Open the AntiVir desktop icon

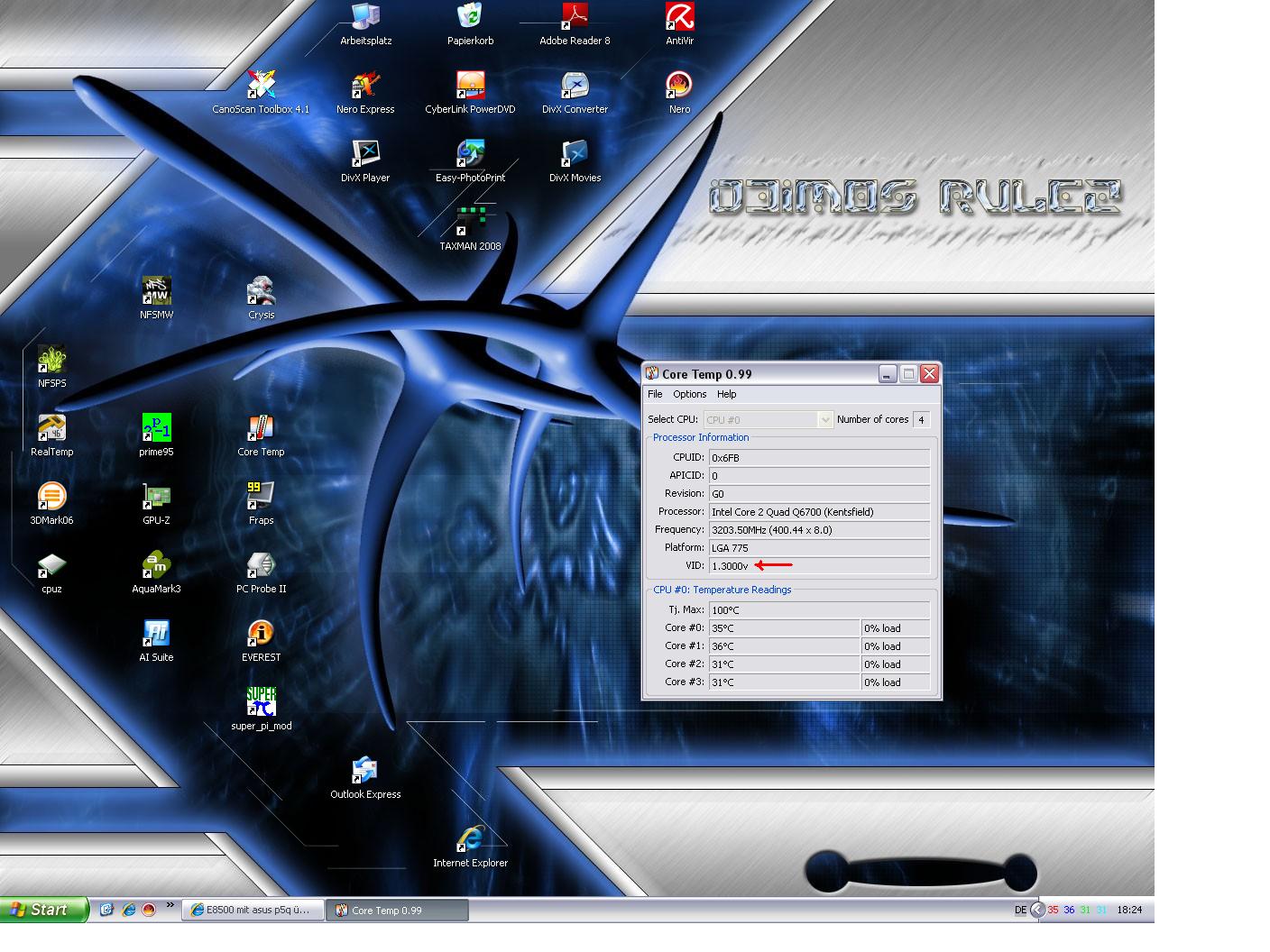pos(679,24)
